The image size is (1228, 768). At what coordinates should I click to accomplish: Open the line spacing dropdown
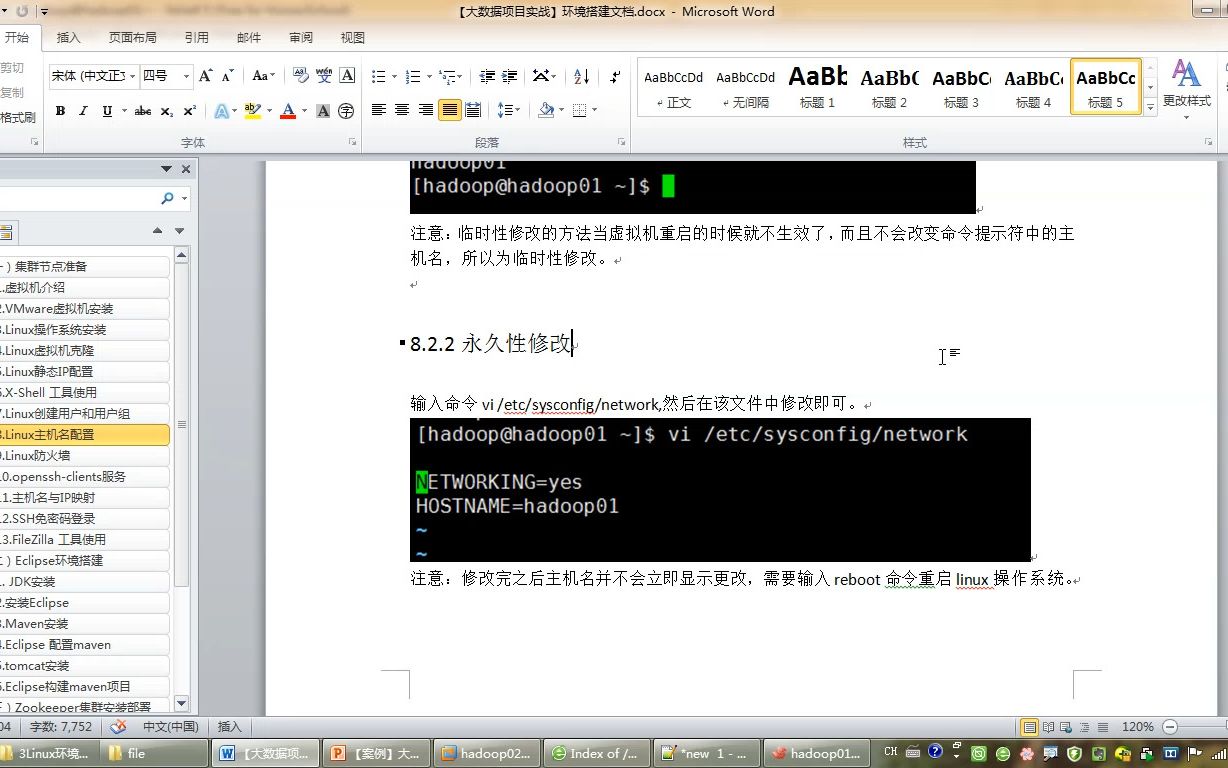[x=509, y=110]
